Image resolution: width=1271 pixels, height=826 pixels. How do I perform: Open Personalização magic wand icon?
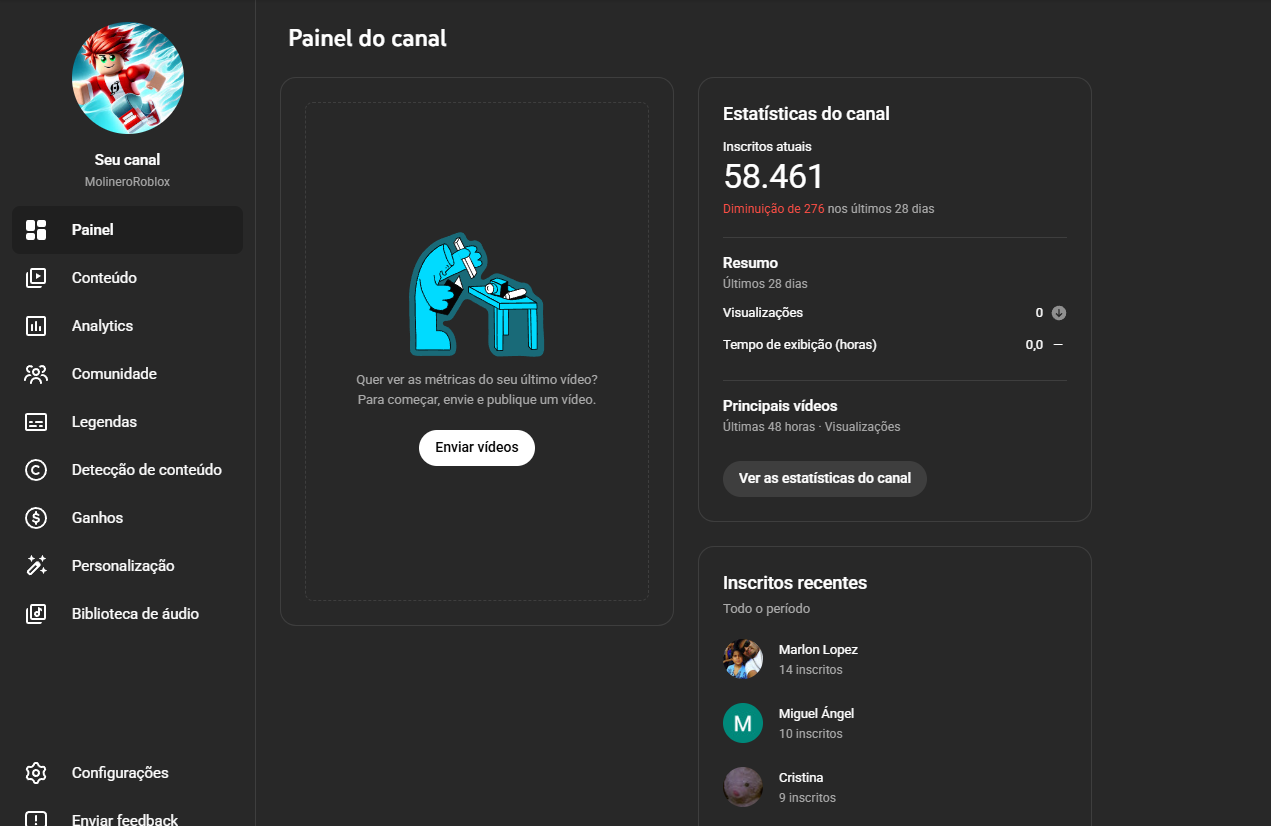[x=36, y=566]
